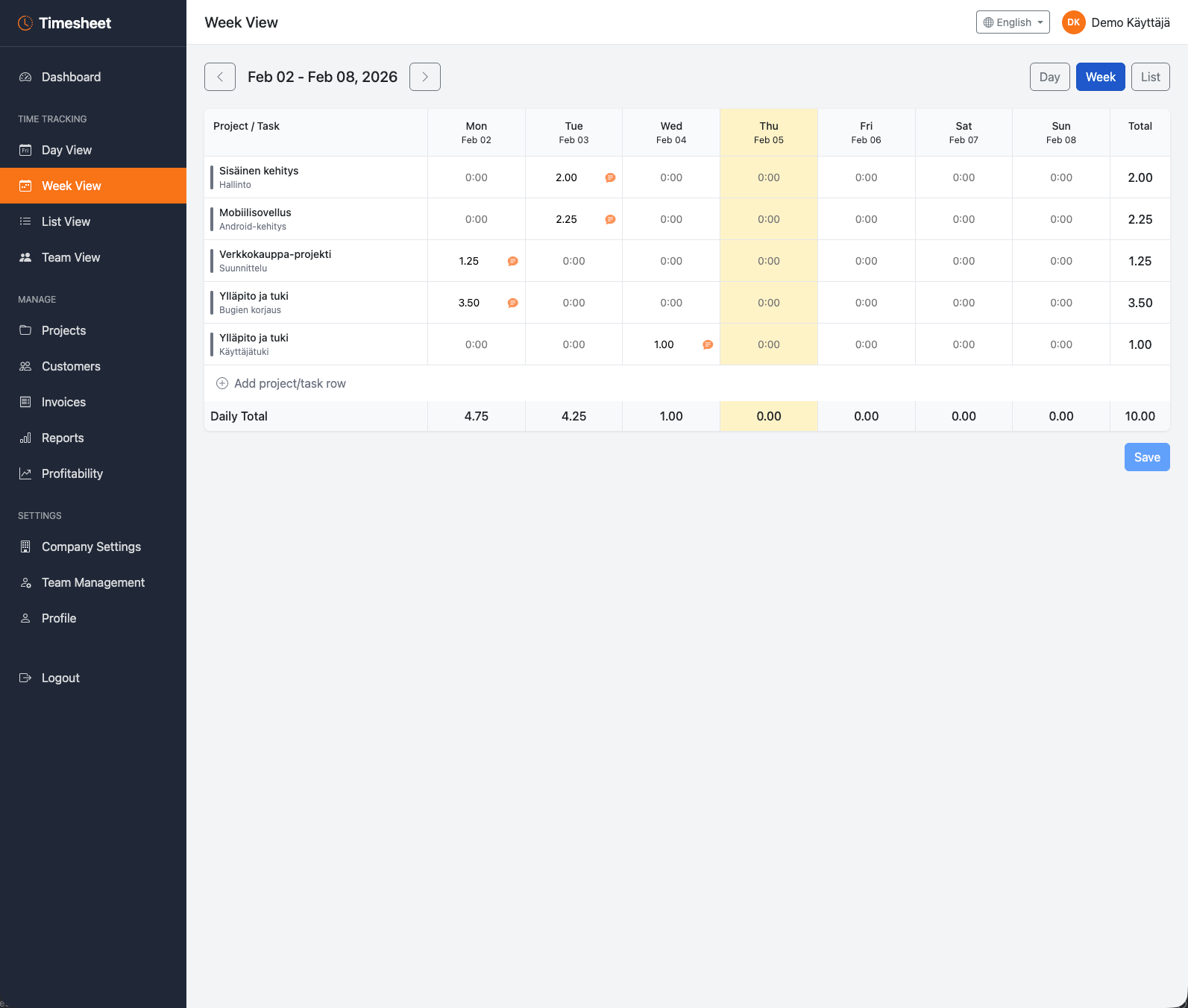The width and height of the screenshot is (1188, 1008).
Task: Click Friday hours field for Sisäinen kehitys
Action: [866, 177]
